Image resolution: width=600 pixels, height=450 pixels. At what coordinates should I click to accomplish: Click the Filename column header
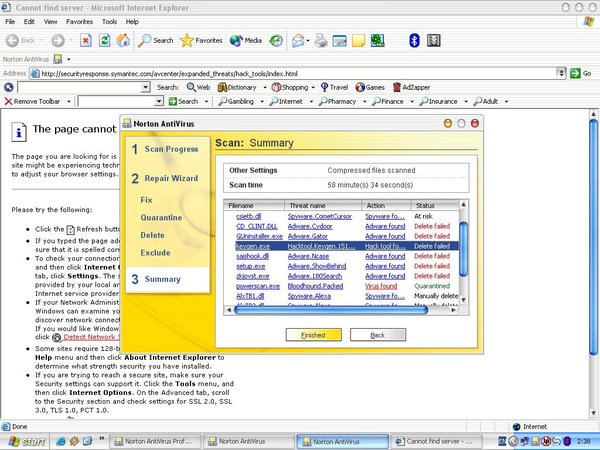(x=254, y=205)
